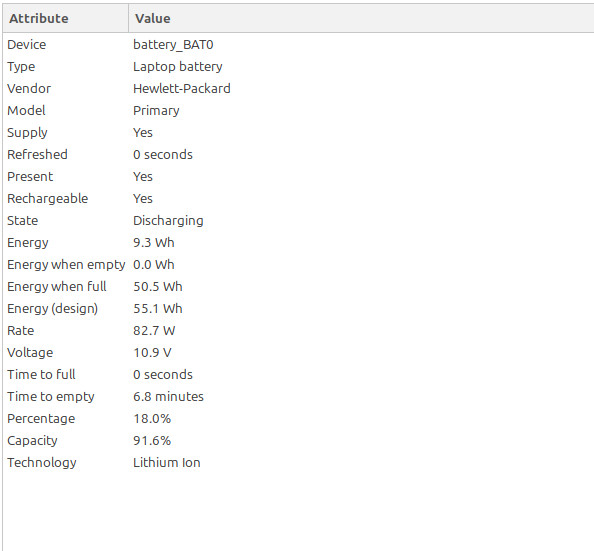Click the Technology Lithium Ion row
Viewport: 594px width, 551px height.
(x=299, y=462)
